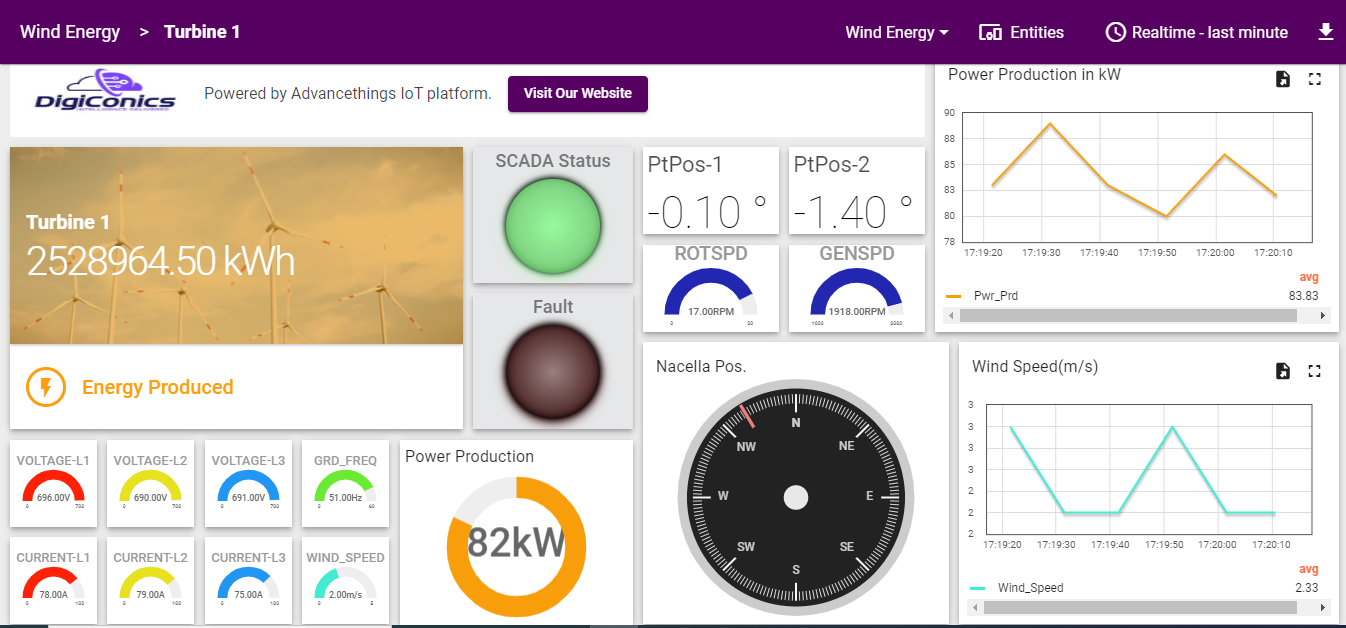Click the Visit Our Website button
Viewport: 1346px width, 628px height.
[x=577, y=93]
